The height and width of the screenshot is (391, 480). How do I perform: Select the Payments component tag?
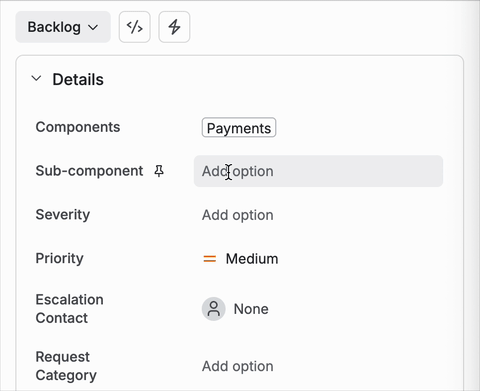(x=239, y=127)
